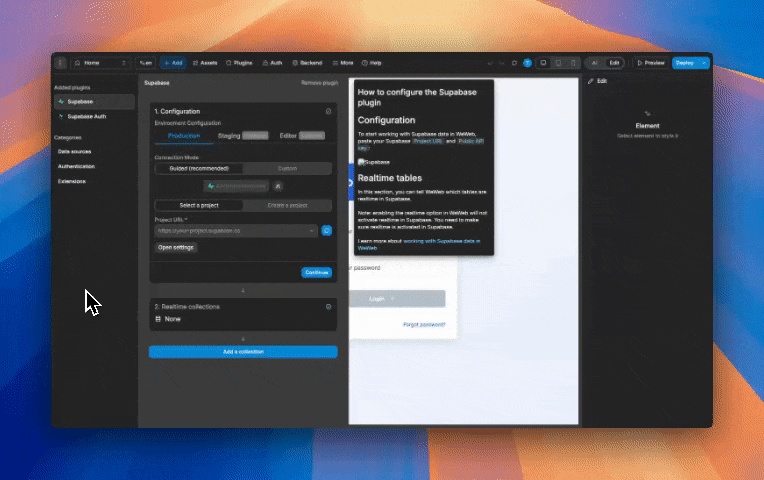764x480 pixels.
Task: Switch to Edit mode toggle in top toolbar
Action: coord(614,63)
